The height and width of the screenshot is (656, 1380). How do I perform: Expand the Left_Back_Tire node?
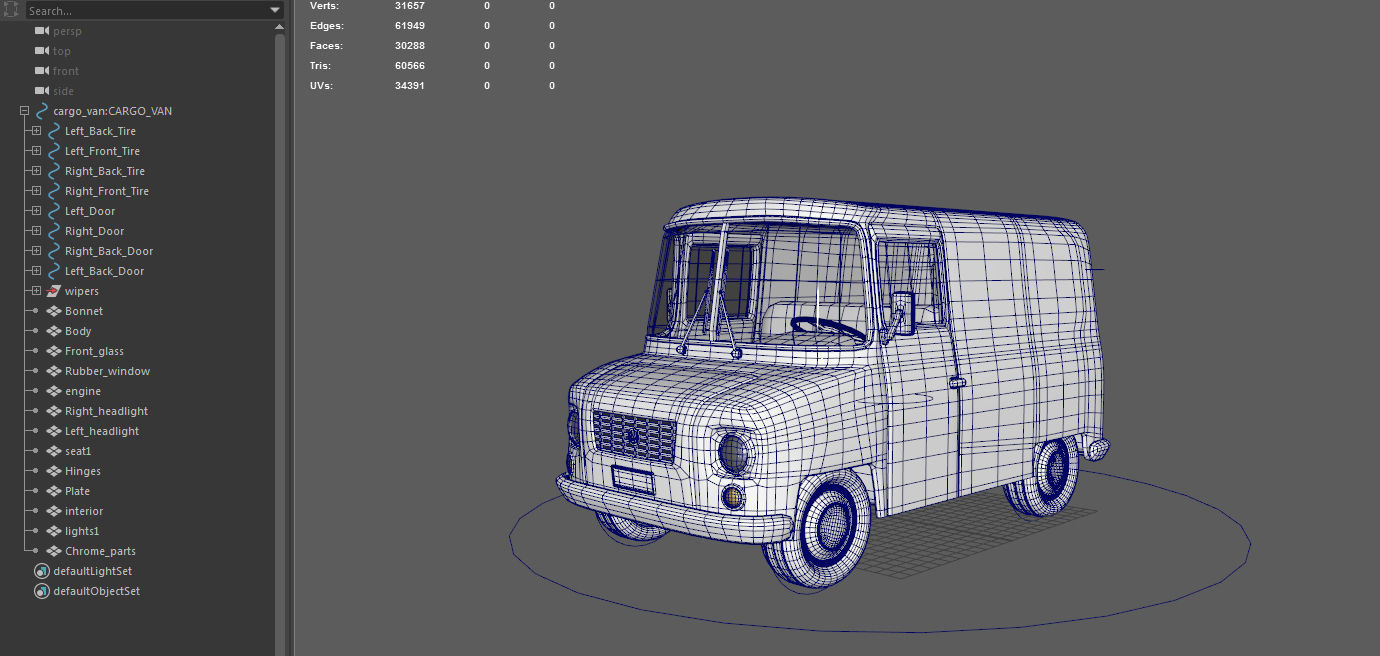[x=35, y=131]
